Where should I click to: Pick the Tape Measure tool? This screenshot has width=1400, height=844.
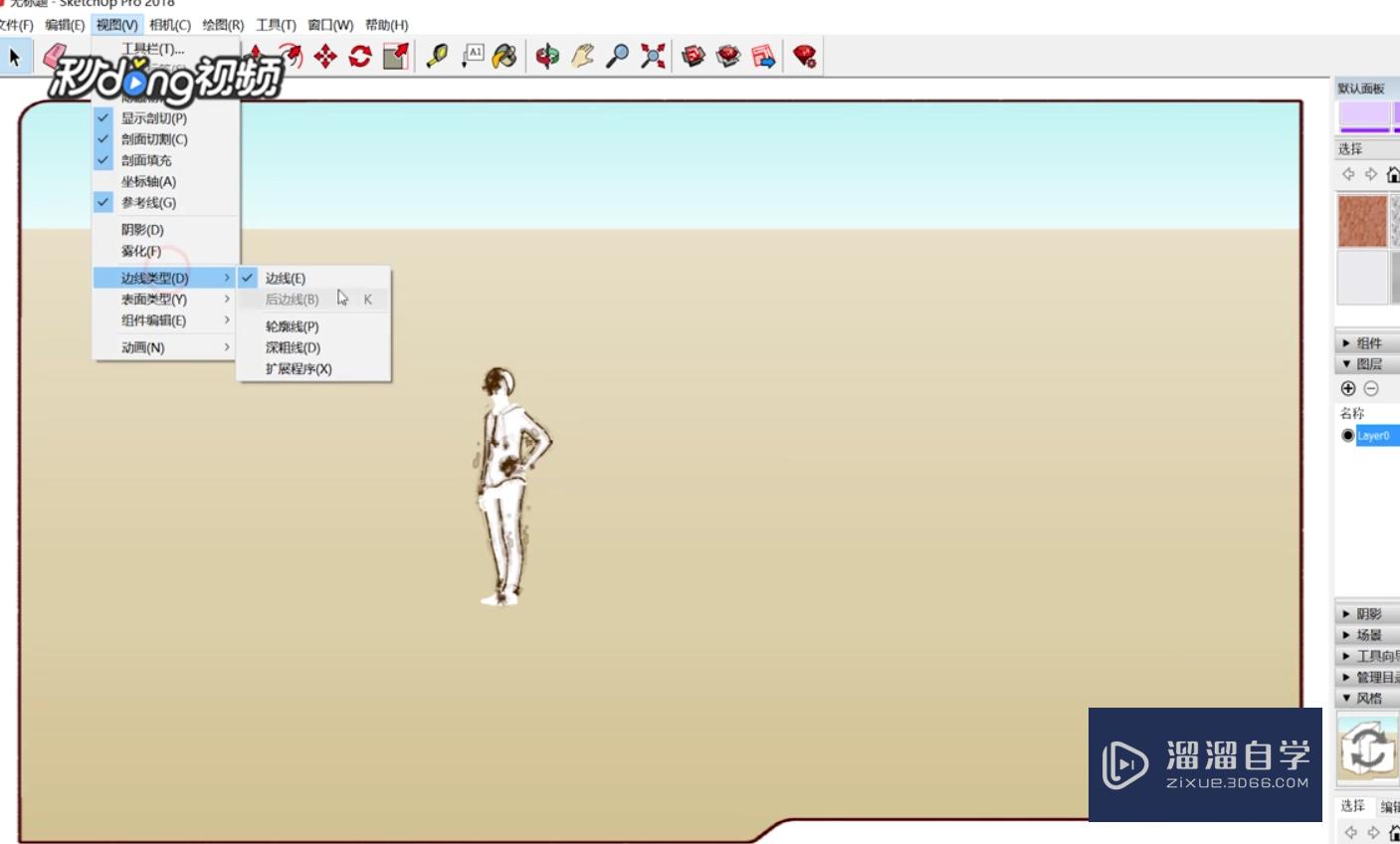click(437, 56)
